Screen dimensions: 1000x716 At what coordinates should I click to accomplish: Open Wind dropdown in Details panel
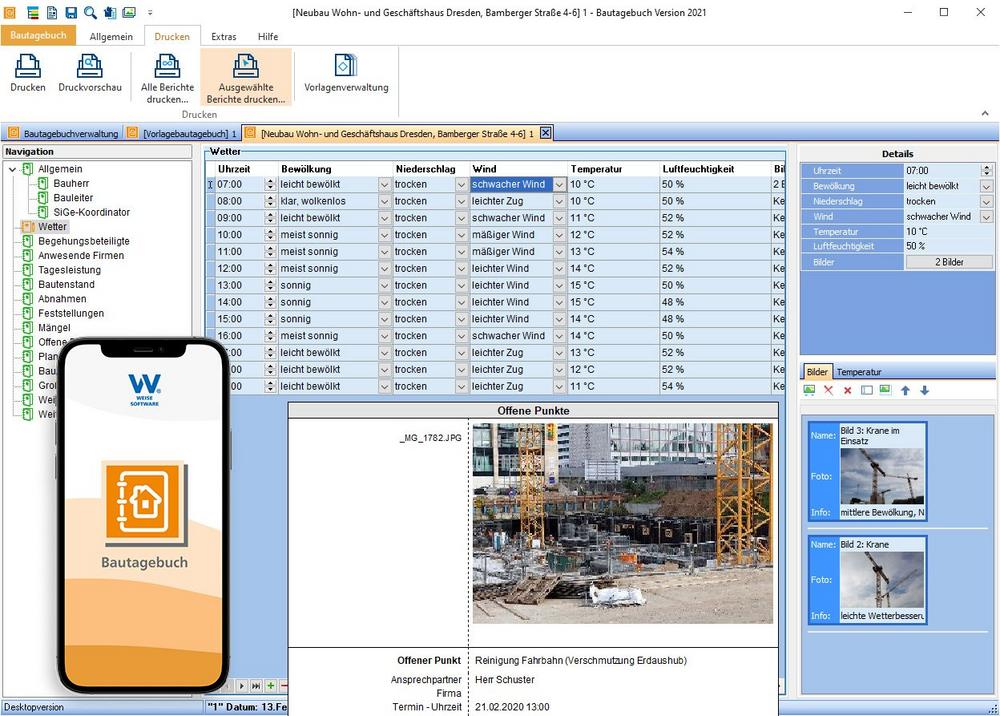coord(987,217)
